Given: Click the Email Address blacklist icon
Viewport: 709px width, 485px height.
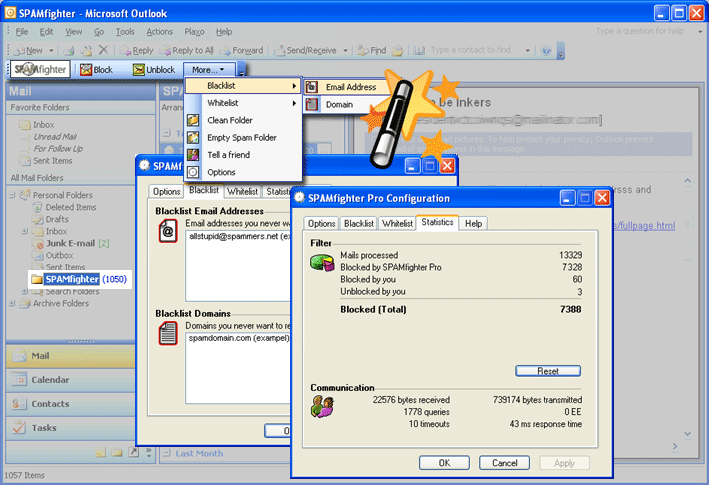Looking at the screenshot, I should [312, 87].
